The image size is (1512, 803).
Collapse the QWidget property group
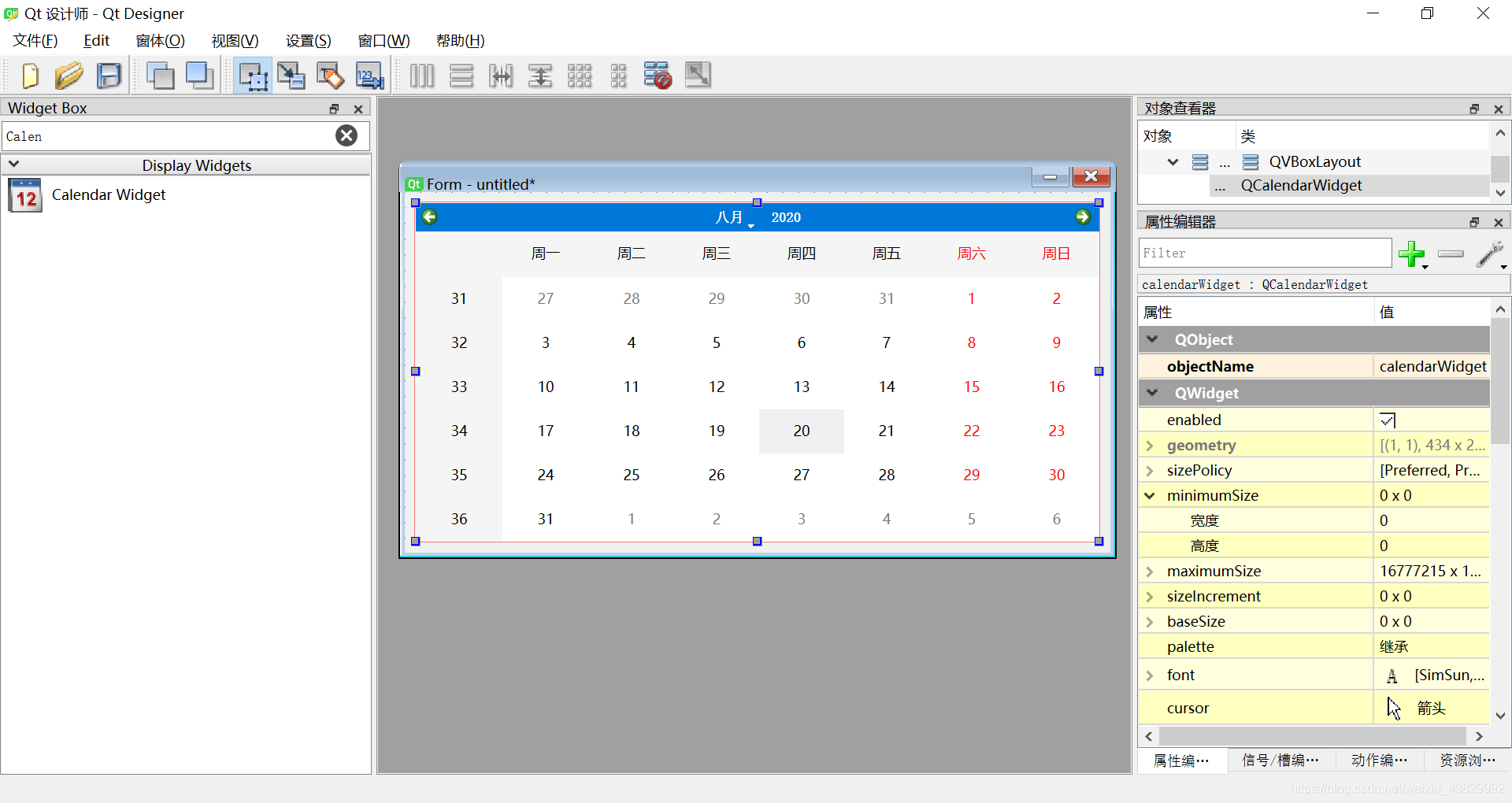(1152, 393)
